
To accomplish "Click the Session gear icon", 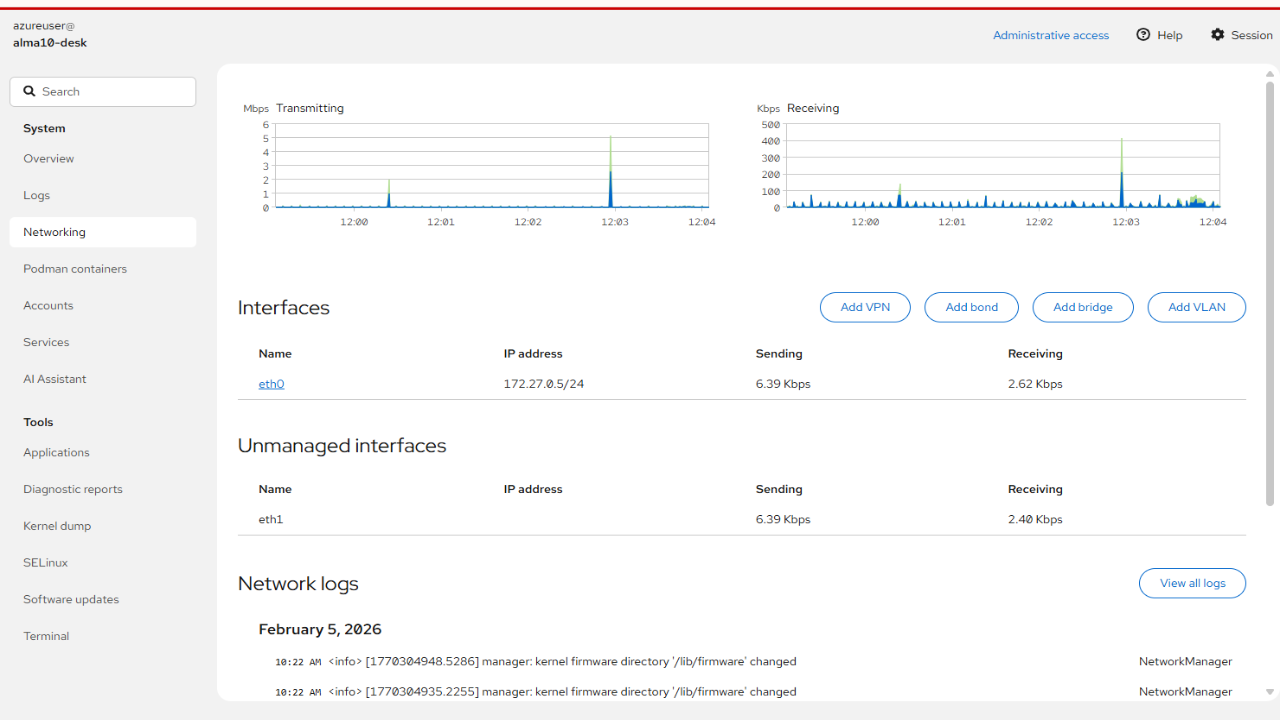I will click(1217, 34).
